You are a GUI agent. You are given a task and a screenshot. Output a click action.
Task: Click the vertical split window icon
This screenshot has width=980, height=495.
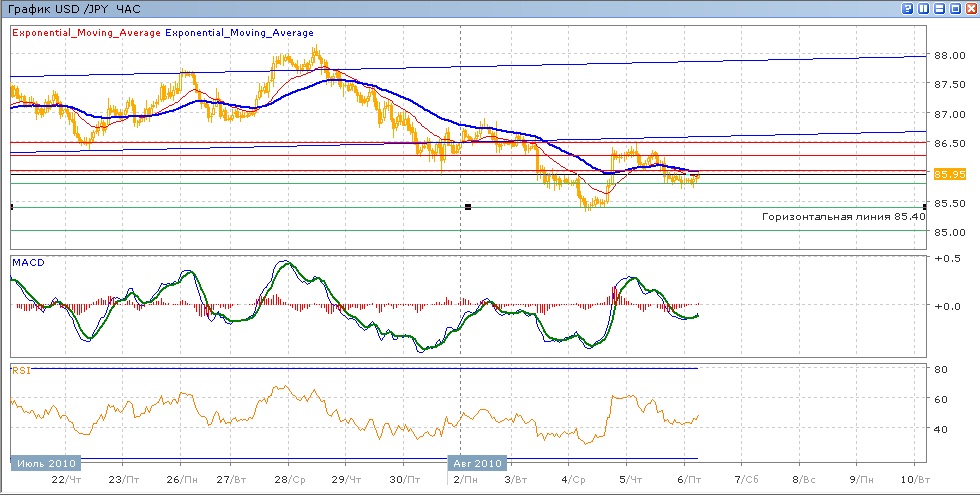click(923, 9)
